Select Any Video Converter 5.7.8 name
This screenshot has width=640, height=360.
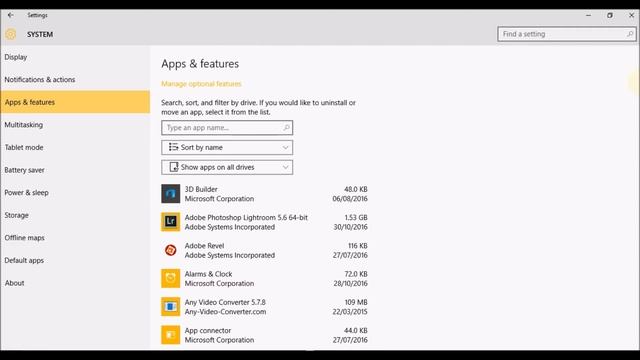click(225, 302)
